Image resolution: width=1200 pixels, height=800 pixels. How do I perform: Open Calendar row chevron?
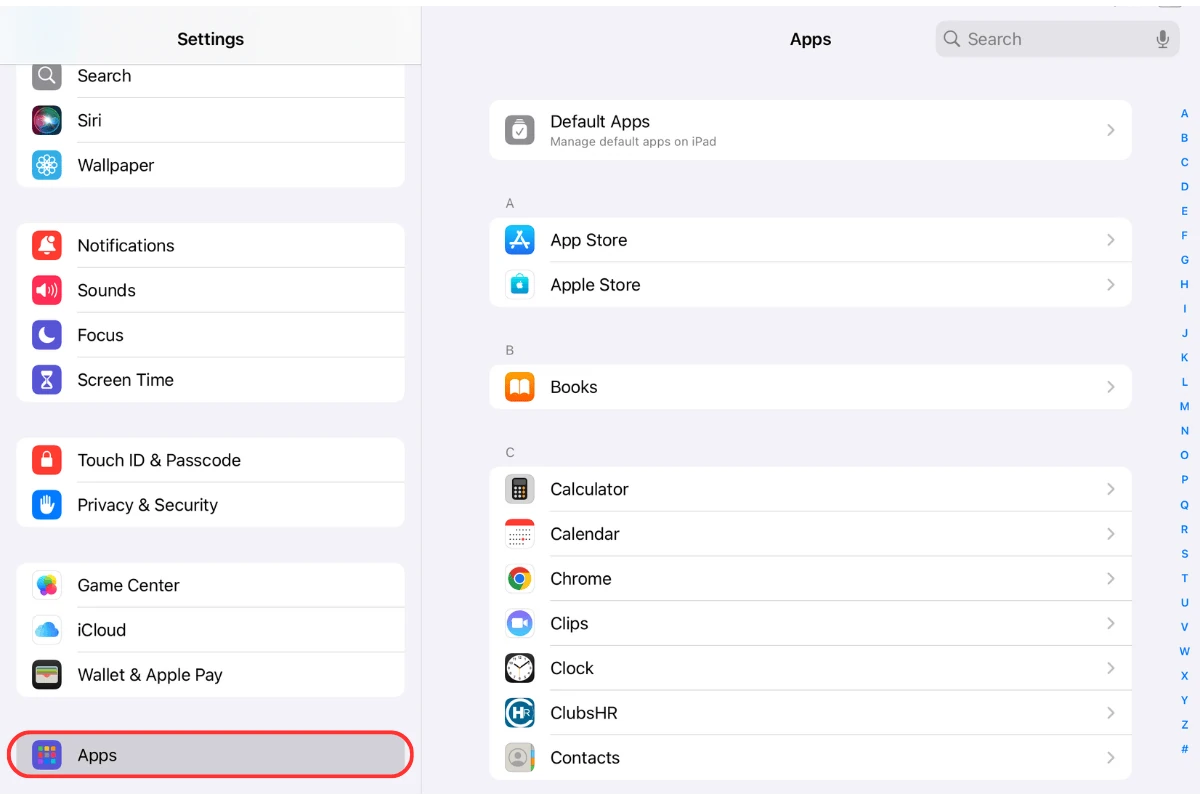coord(1111,534)
